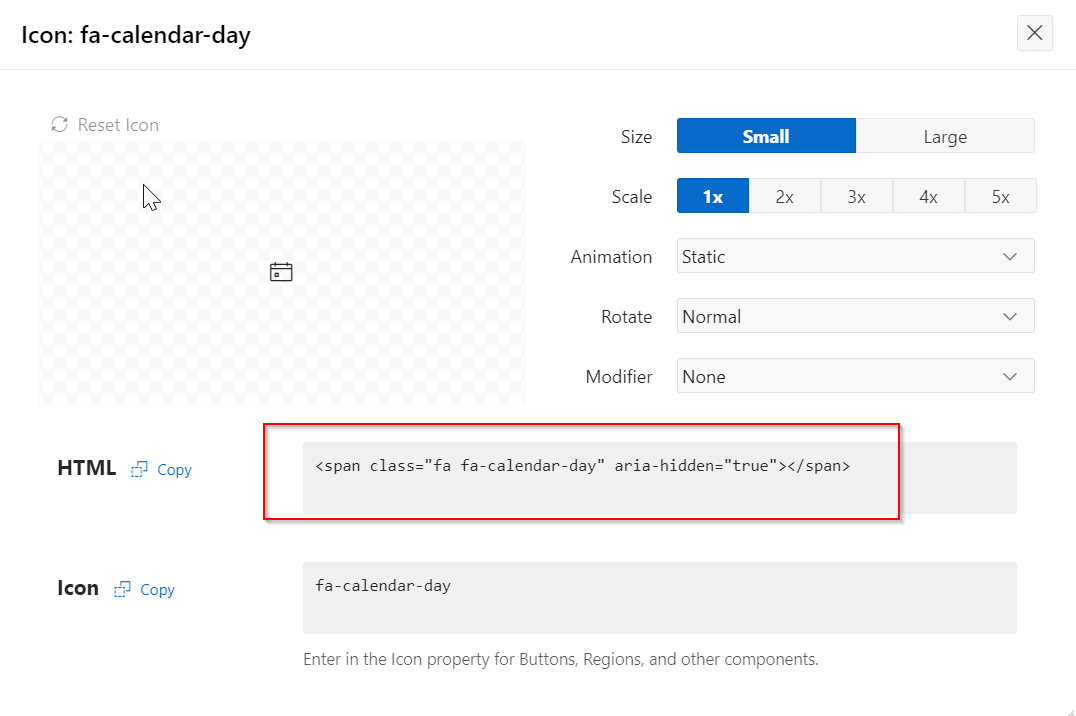
Task: Click the Reset Icon refresh symbol
Action: pyautogui.click(x=60, y=124)
